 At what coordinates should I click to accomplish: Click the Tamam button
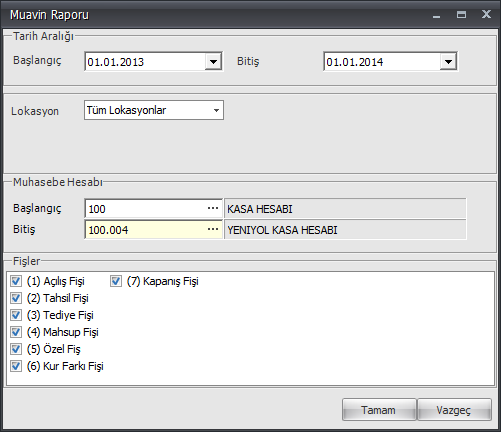[379, 410]
